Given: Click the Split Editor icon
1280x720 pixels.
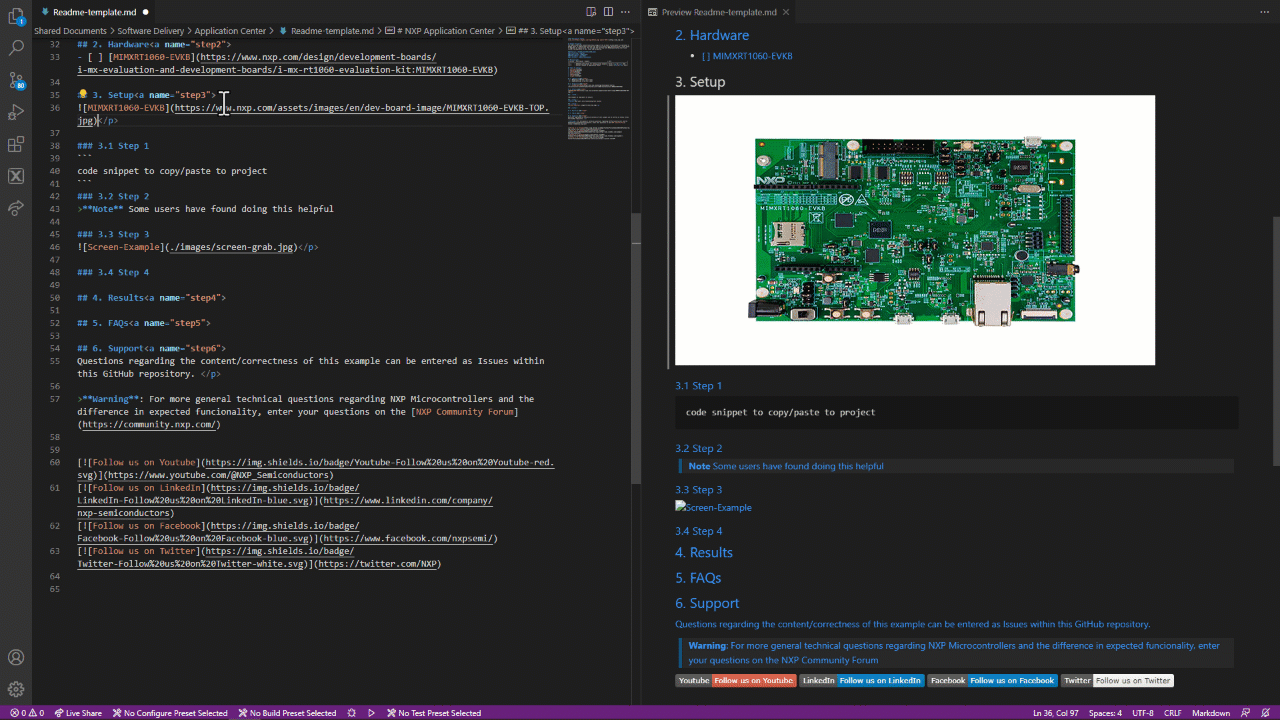Looking at the screenshot, I should (608, 12).
